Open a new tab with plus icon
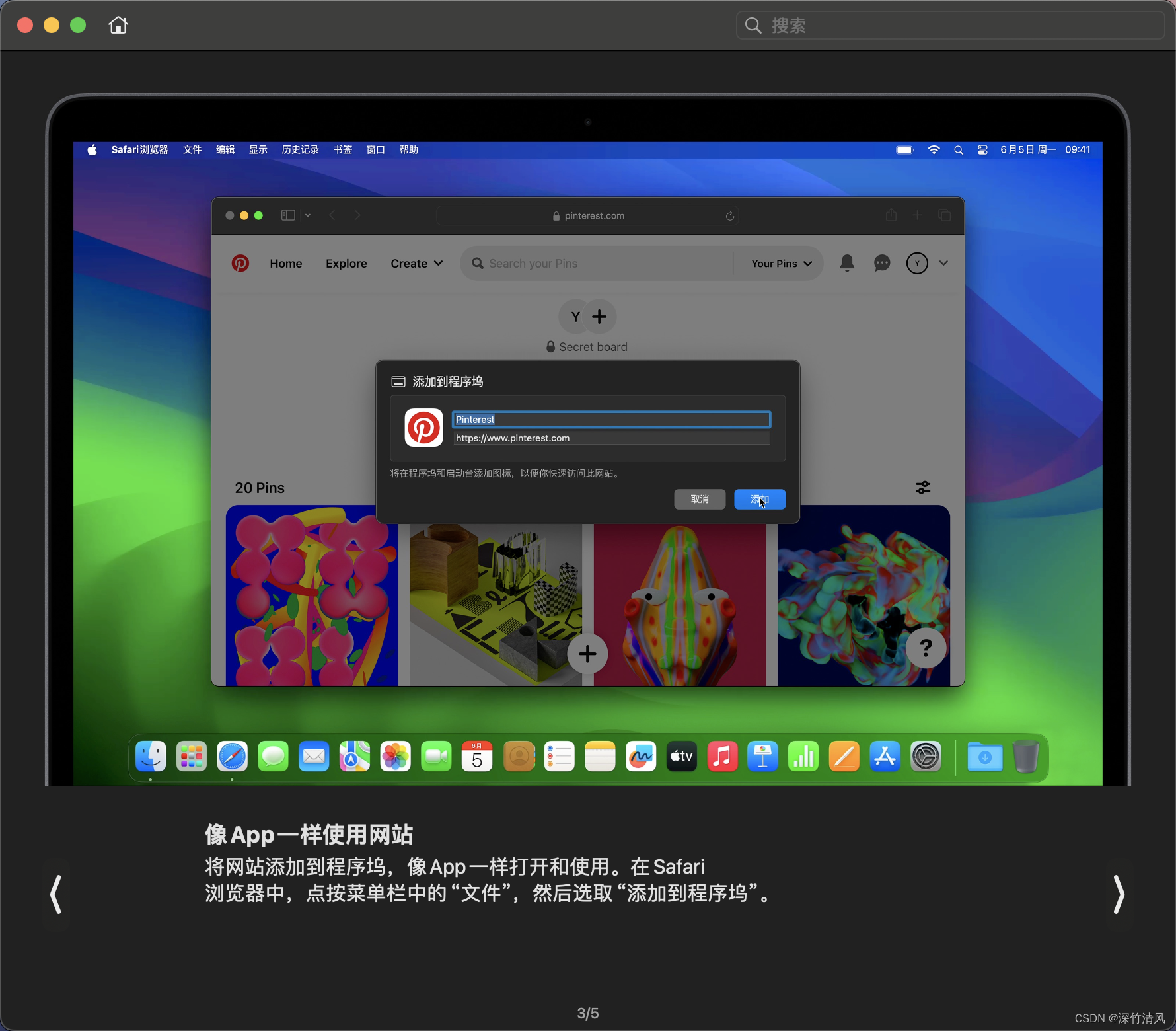 pos(918,215)
